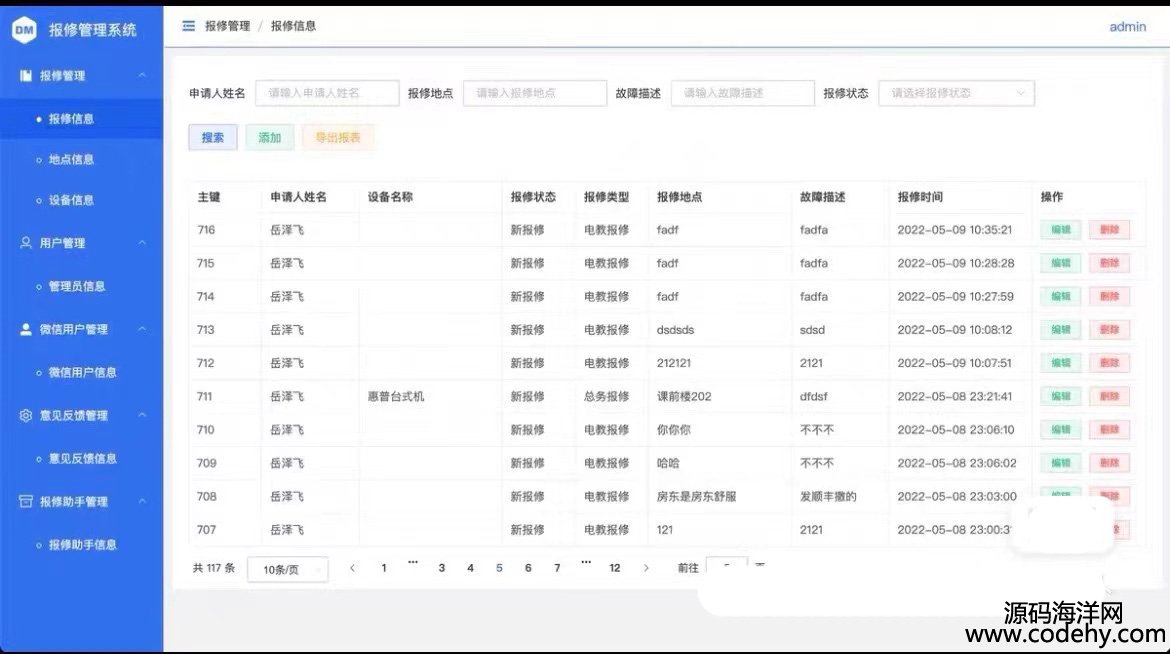Jump to page 4
The width and height of the screenshot is (1170, 654).
(470, 568)
